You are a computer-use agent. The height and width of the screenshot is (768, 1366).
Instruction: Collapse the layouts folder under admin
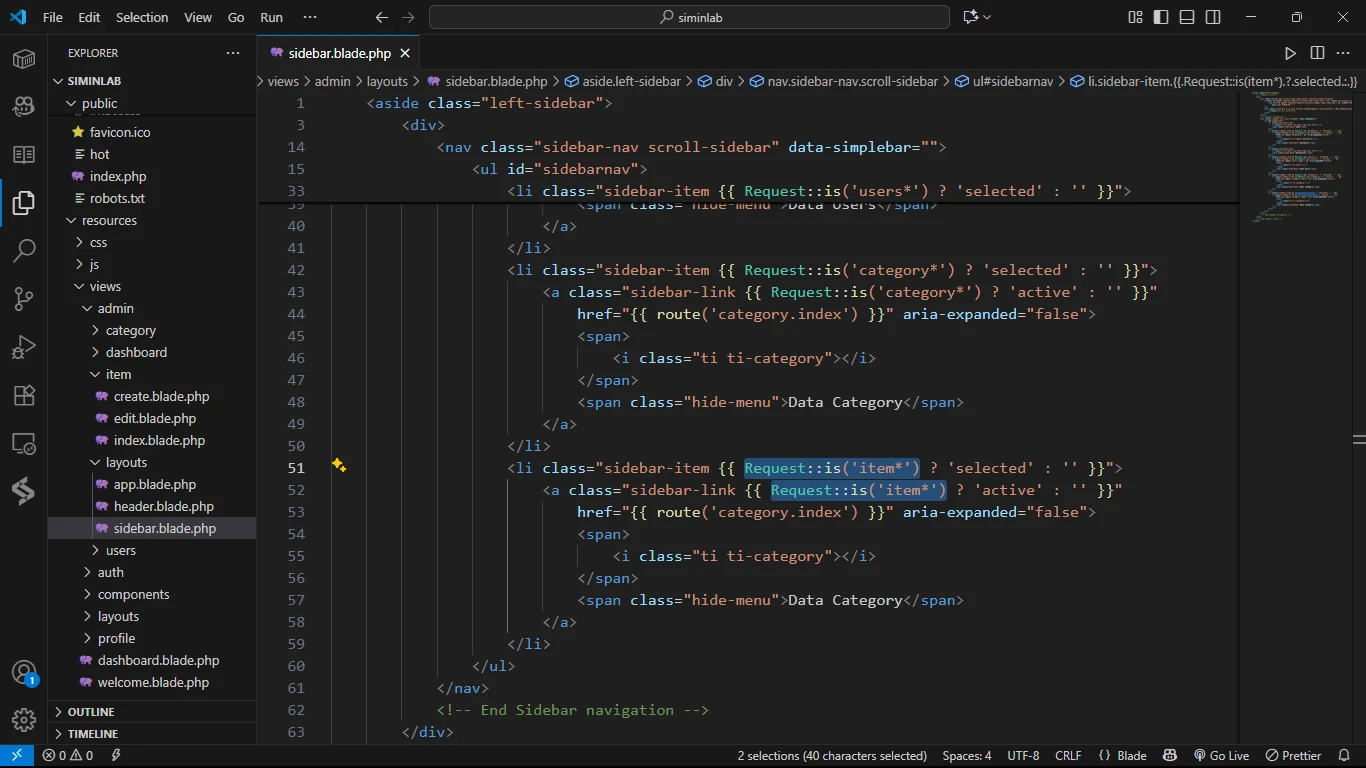tap(126, 462)
